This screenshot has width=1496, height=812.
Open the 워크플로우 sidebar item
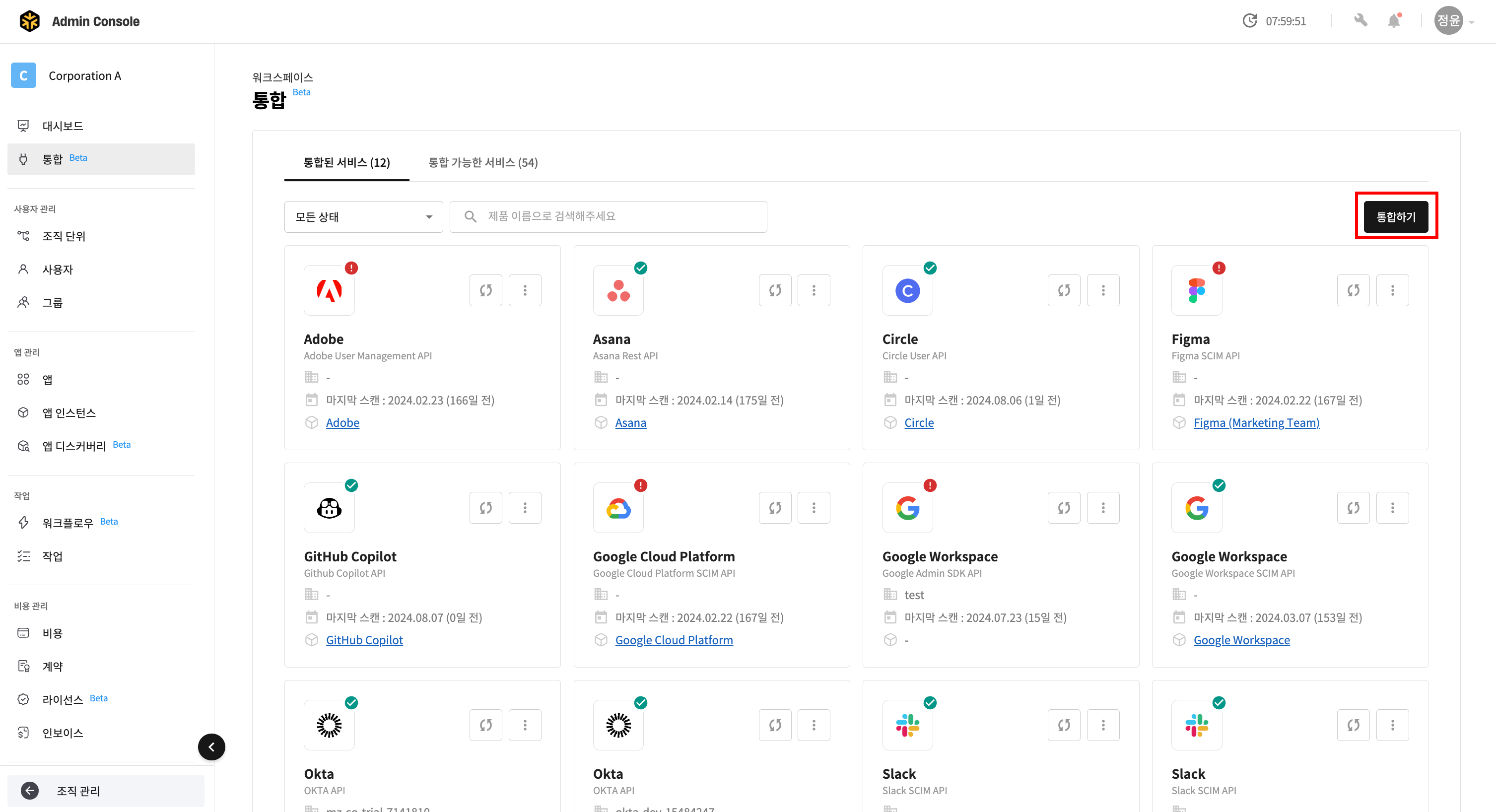pyautogui.click(x=68, y=522)
